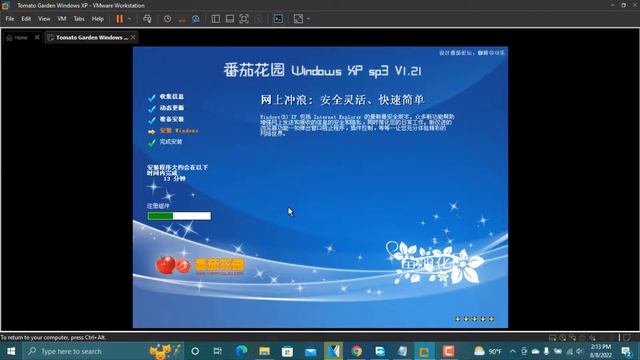The width and height of the screenshot is (640, 360).
Task: Enter full screen mode icon
Action: pos(244,19)
